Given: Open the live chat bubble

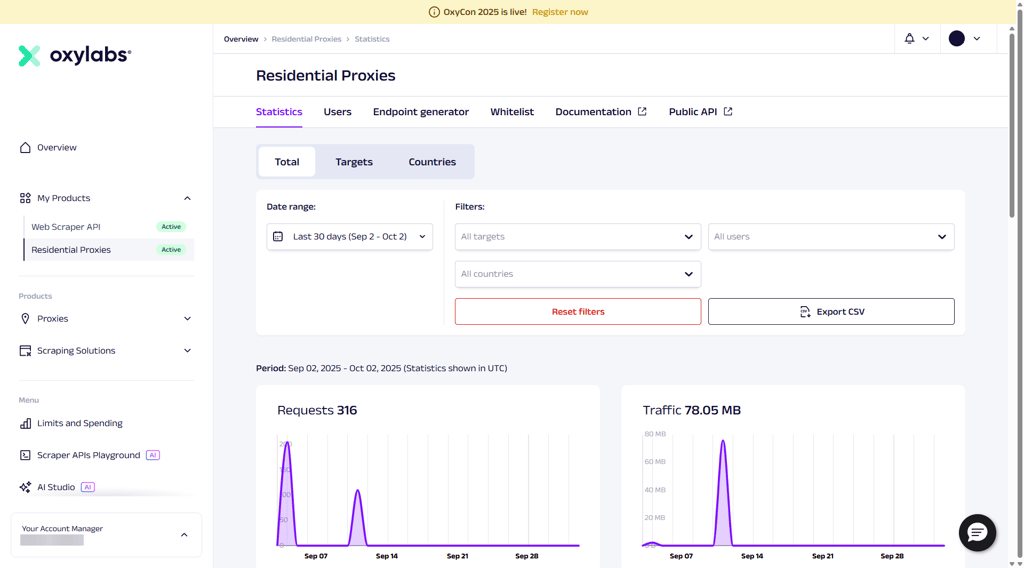Looking at the screenshot, I should tap(977, 533).
